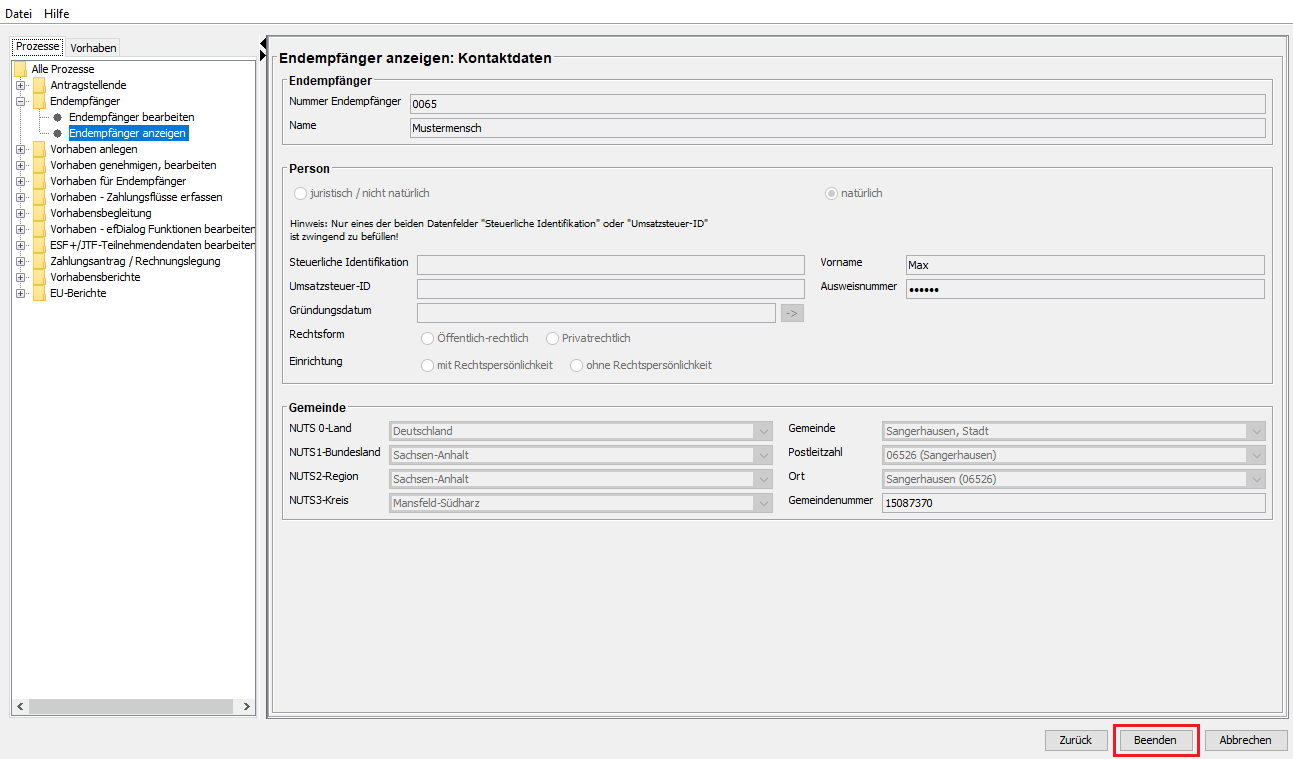Collapse the Endempfänger tree node
1293x759 pixels.
click(20, 101)
